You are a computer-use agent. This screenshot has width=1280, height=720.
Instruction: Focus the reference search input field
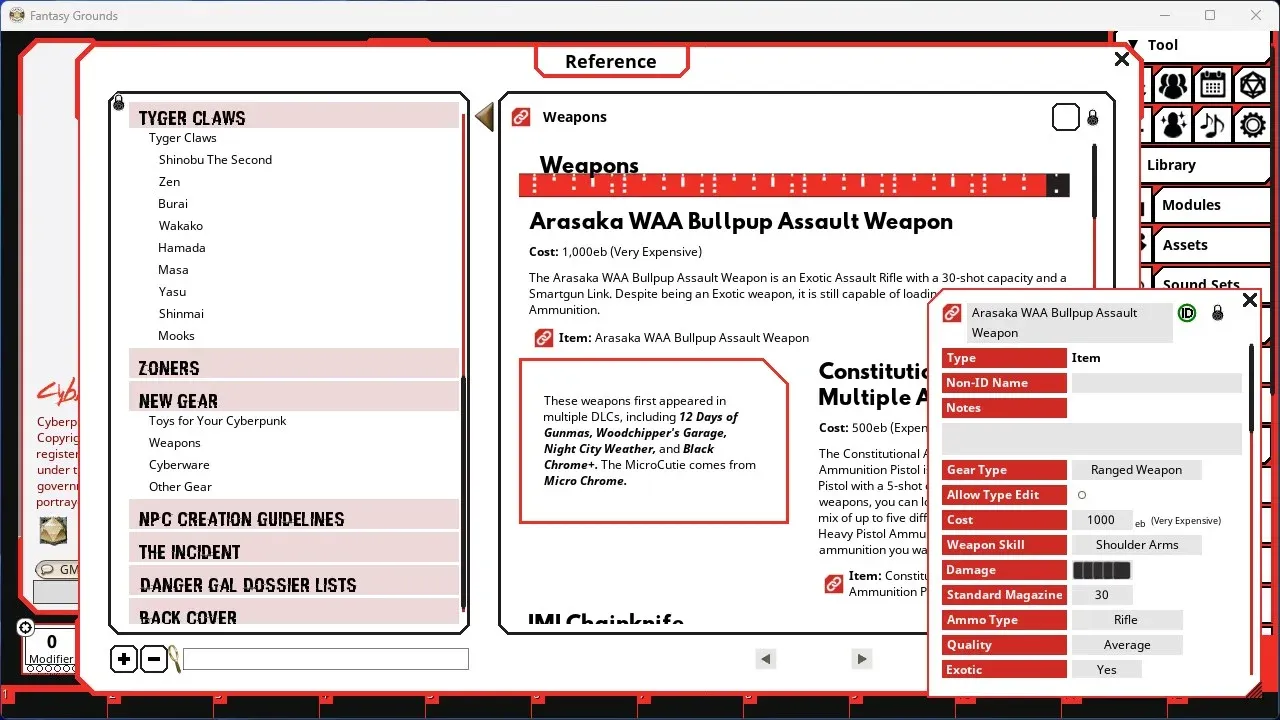[326, 659]
